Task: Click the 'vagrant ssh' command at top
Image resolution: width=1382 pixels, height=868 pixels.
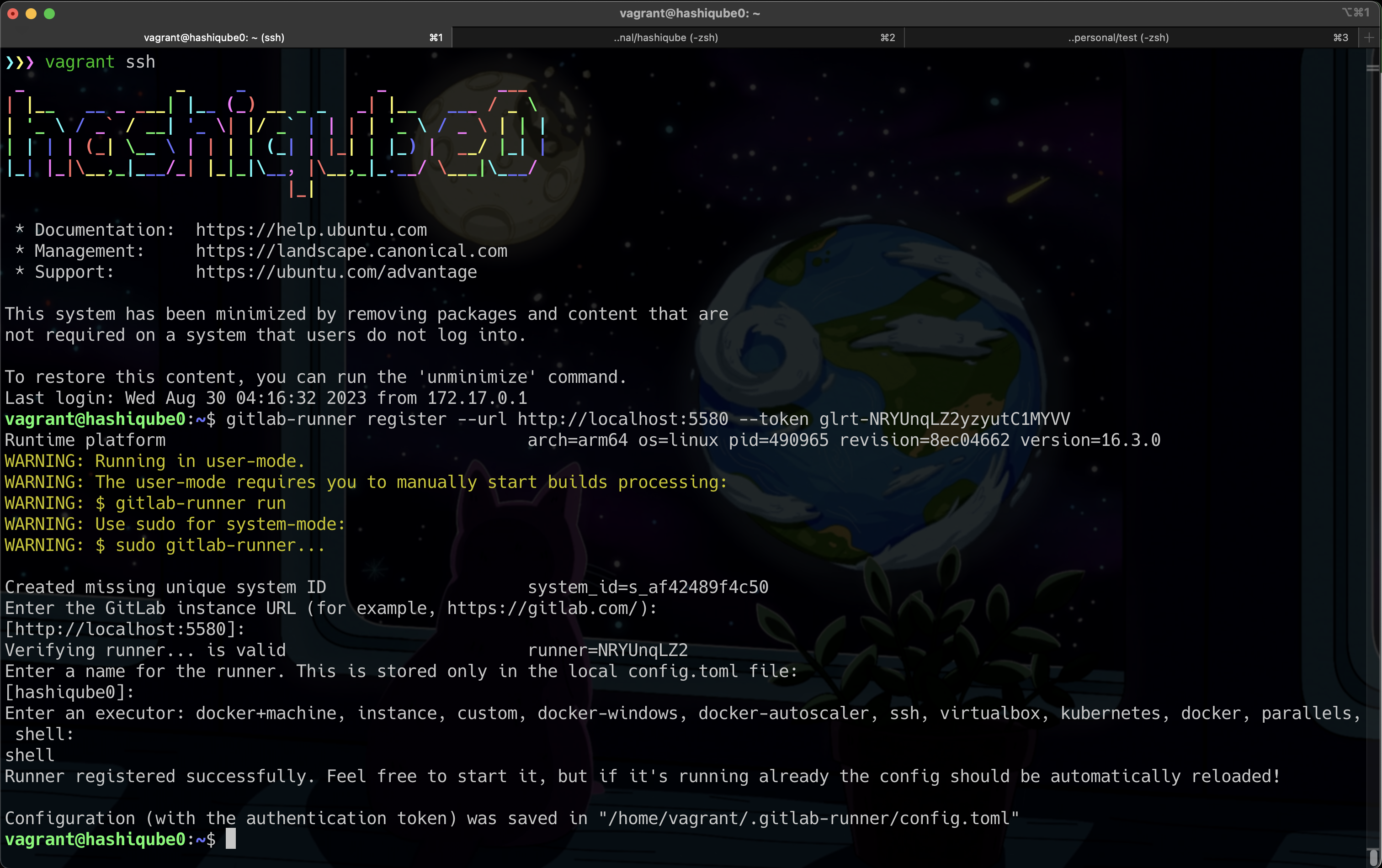Action: (100, 62)
